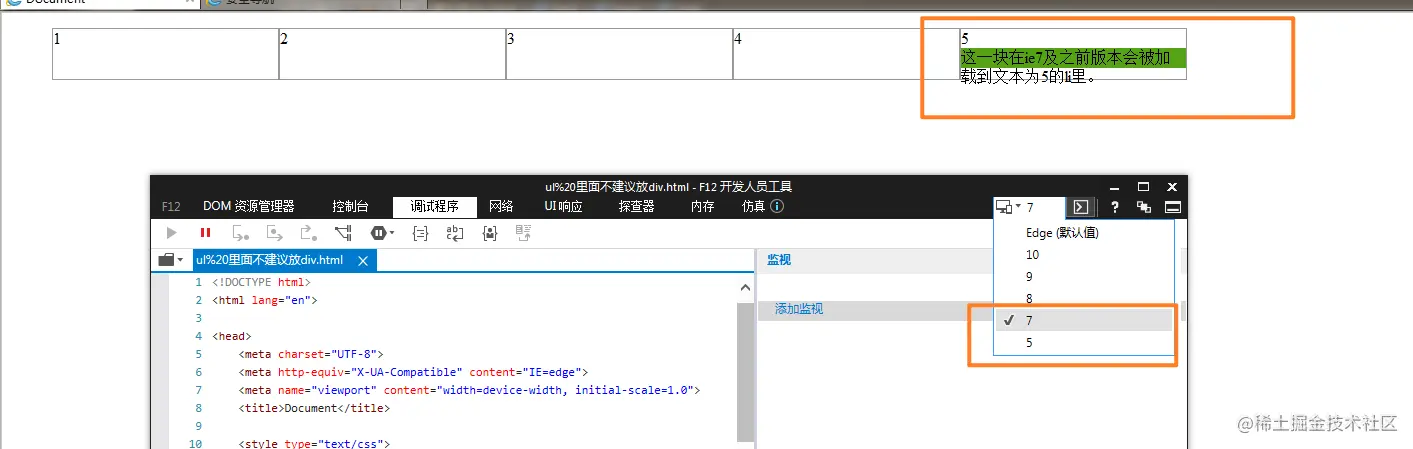The image size is (1413, 449).
Task: Choose document mode 5
Action: (1083, 343)
